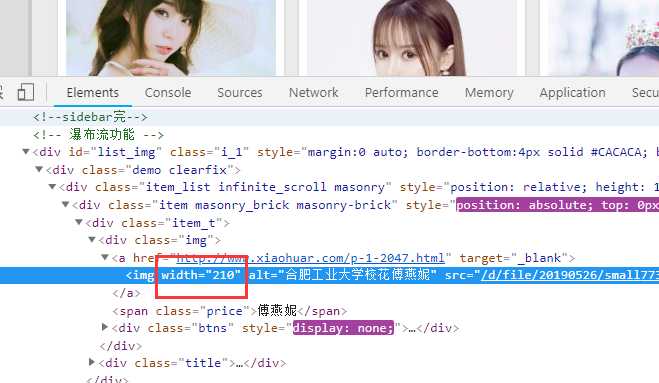Open the /d/file/20190526 image src link
This screenshot has width=659, height=383.
click(x=569, y=275)
